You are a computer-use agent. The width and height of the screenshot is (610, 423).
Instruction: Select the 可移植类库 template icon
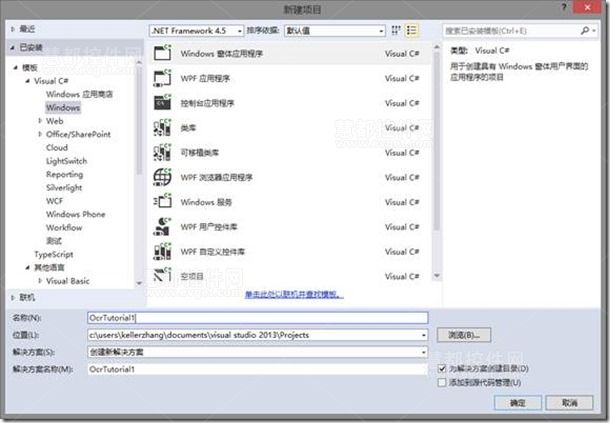point(163,153)
